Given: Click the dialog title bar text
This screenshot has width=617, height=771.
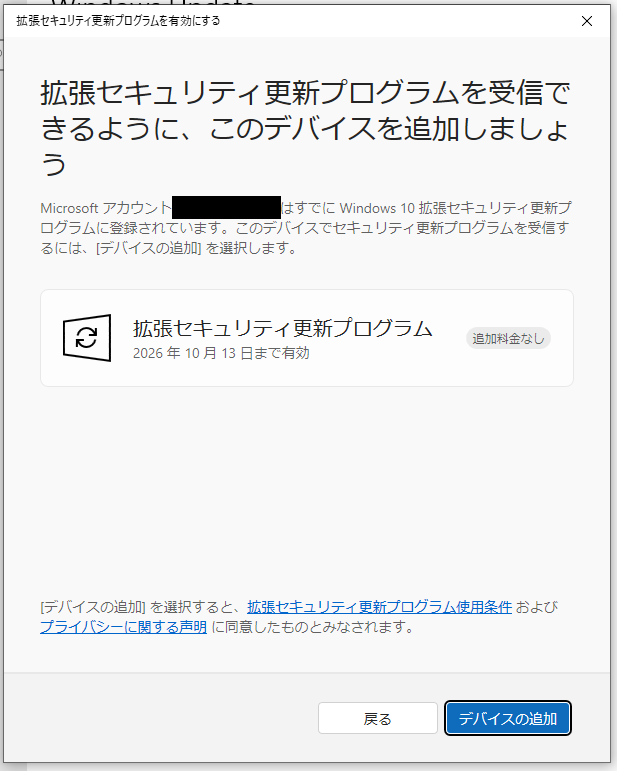Looking at the screenshot, I should (118, 20).
